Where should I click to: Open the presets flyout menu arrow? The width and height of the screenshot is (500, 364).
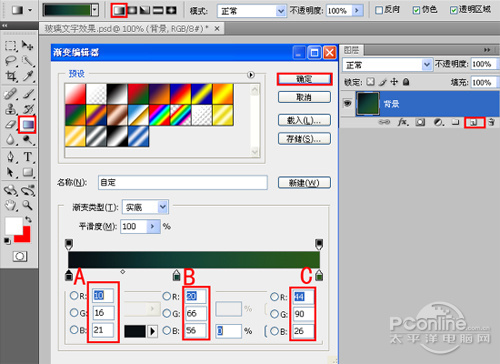pos(251,75)
